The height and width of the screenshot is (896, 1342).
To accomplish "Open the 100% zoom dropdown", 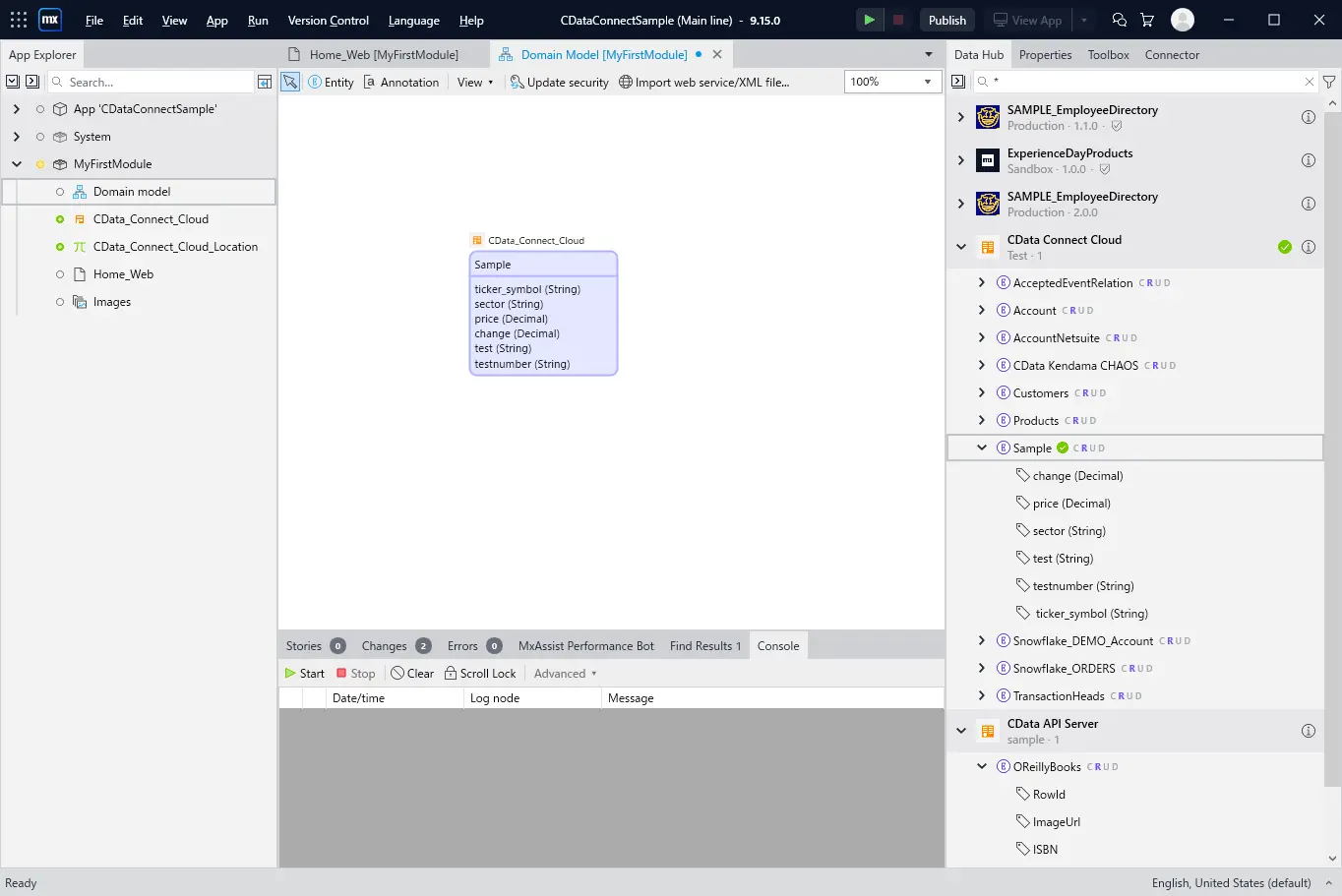I will (x=927, y=82).
